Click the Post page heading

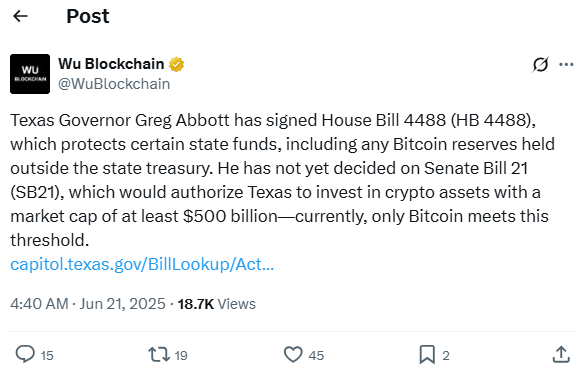pyautogui.click(x=88, y=16)
